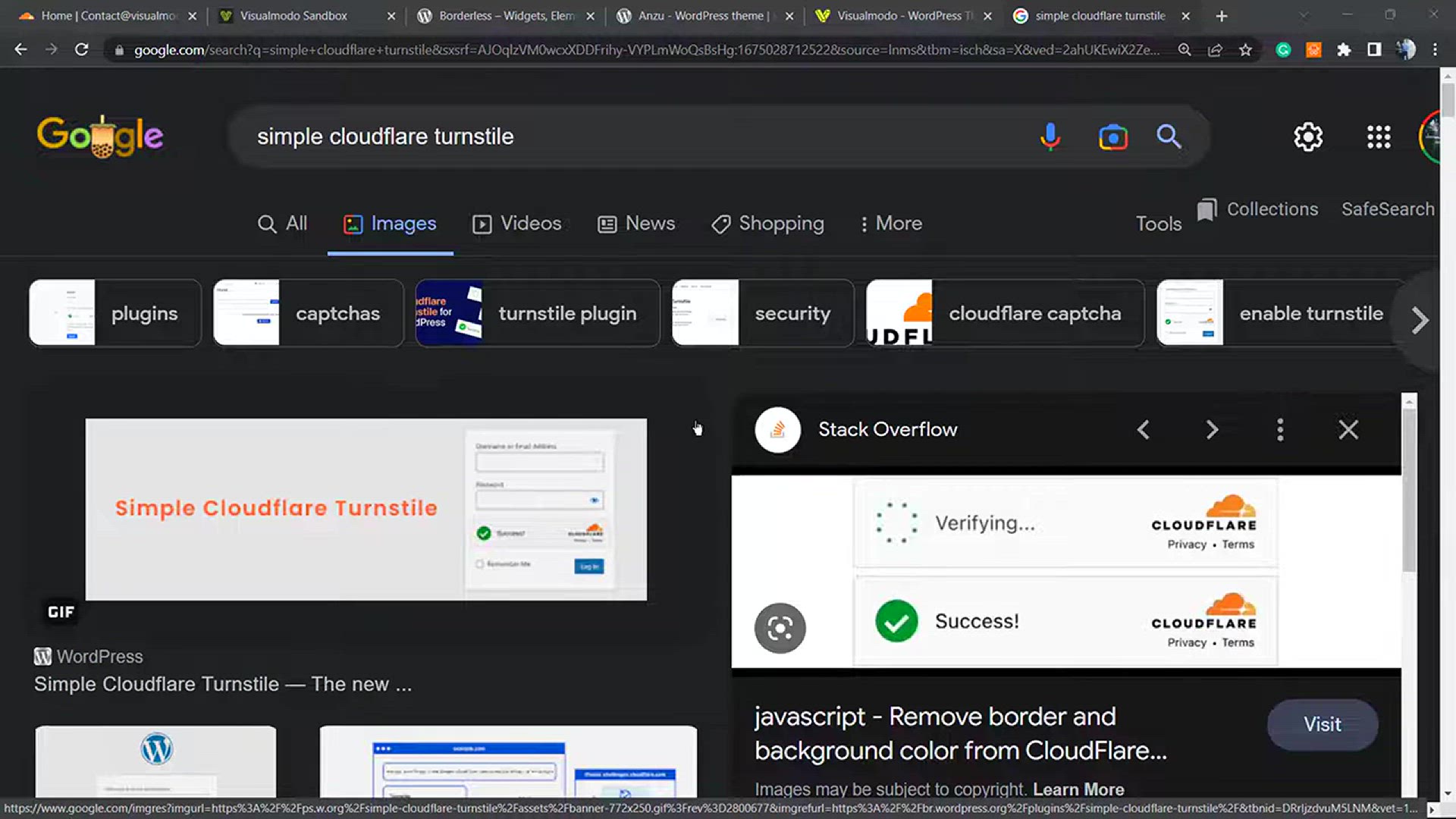1456x819 pixels.
Task: Open the Simple Cloudflare Turnstile GIF thumbnail
Action: point(366,510)
